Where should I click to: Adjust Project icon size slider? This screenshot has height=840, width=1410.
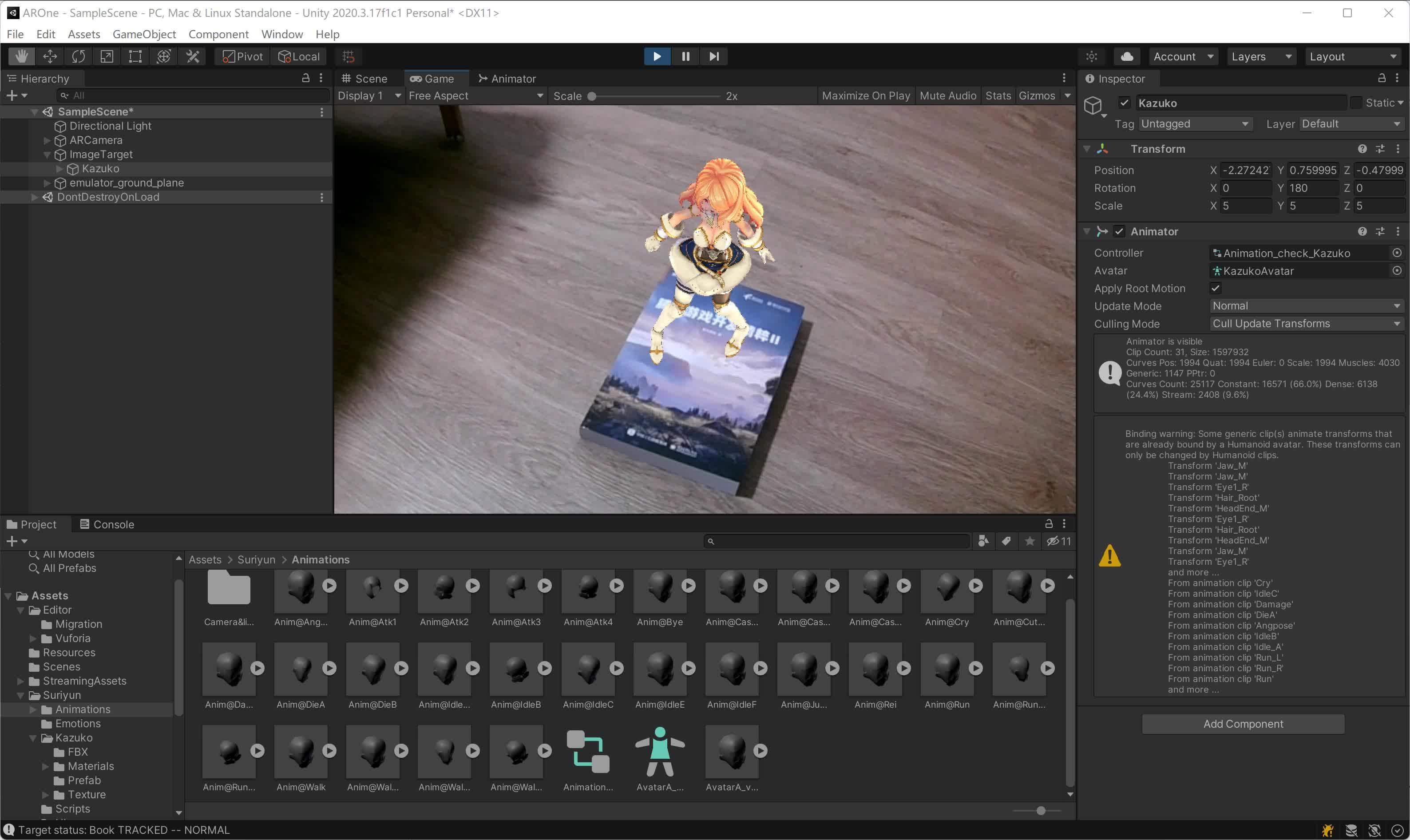coord(1037,811)
